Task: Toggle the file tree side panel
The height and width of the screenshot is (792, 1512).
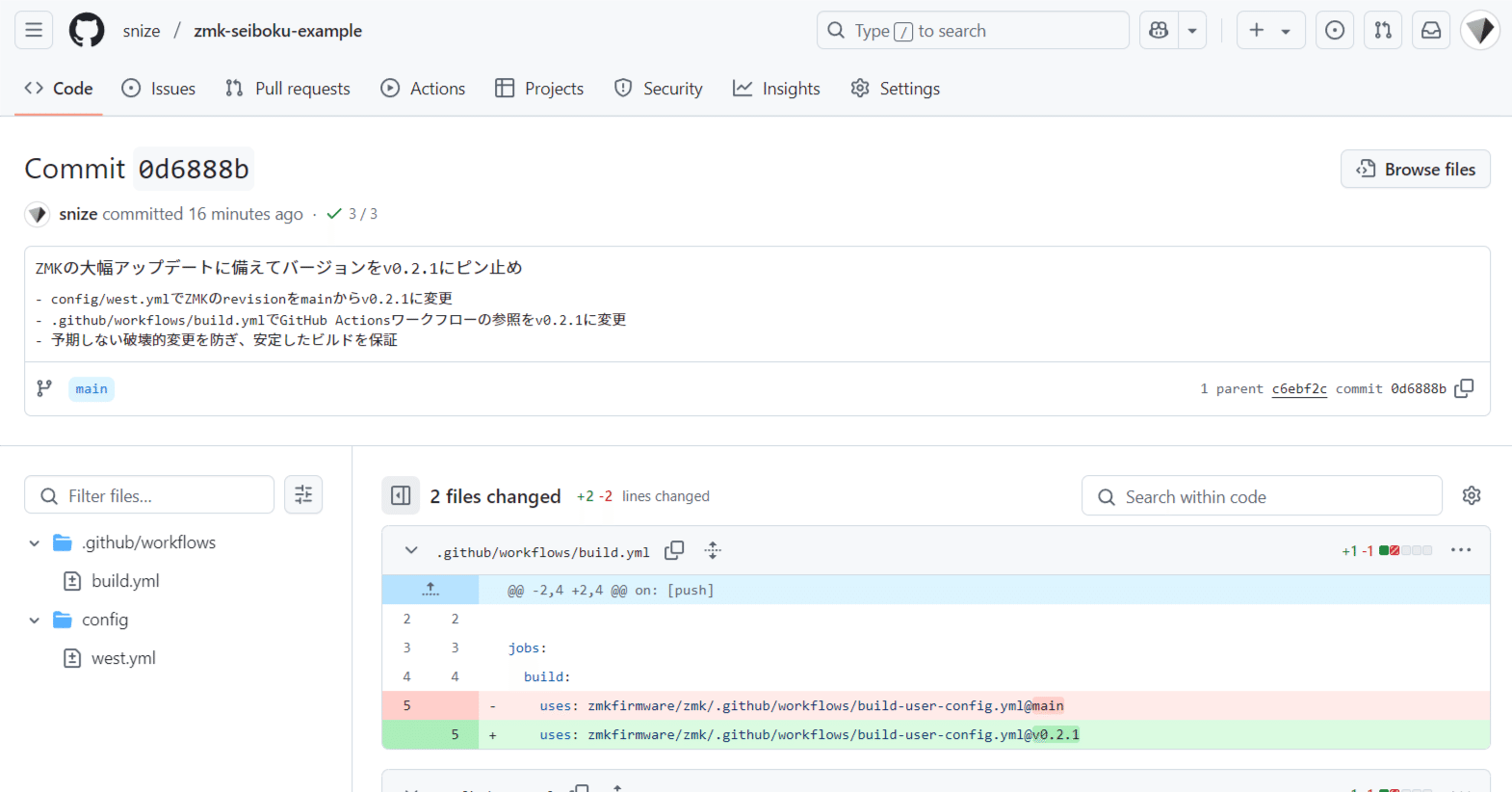Action: click(401, 495)
